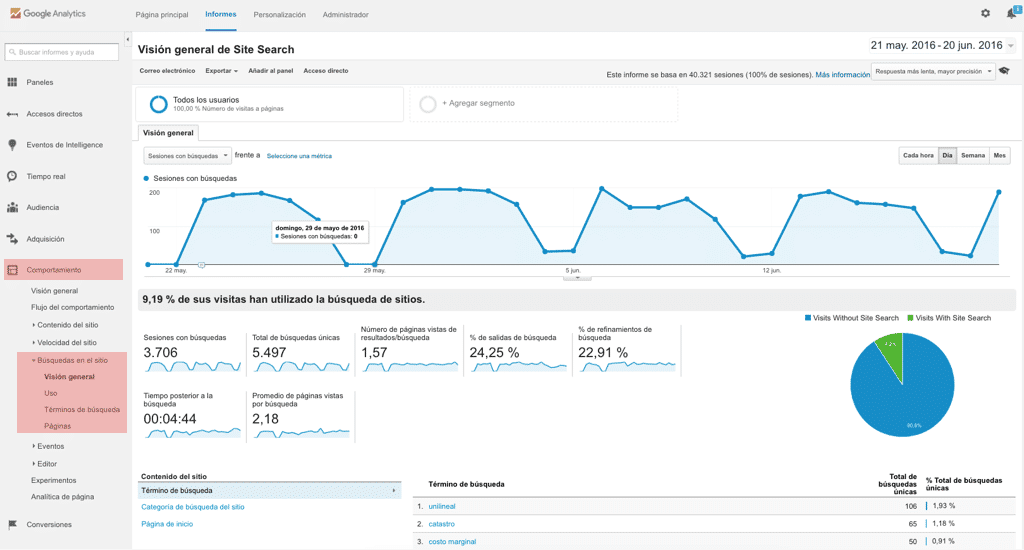Click the unilineal search term link
This screenshot has height=550, width=1024.
click(444, 506)
